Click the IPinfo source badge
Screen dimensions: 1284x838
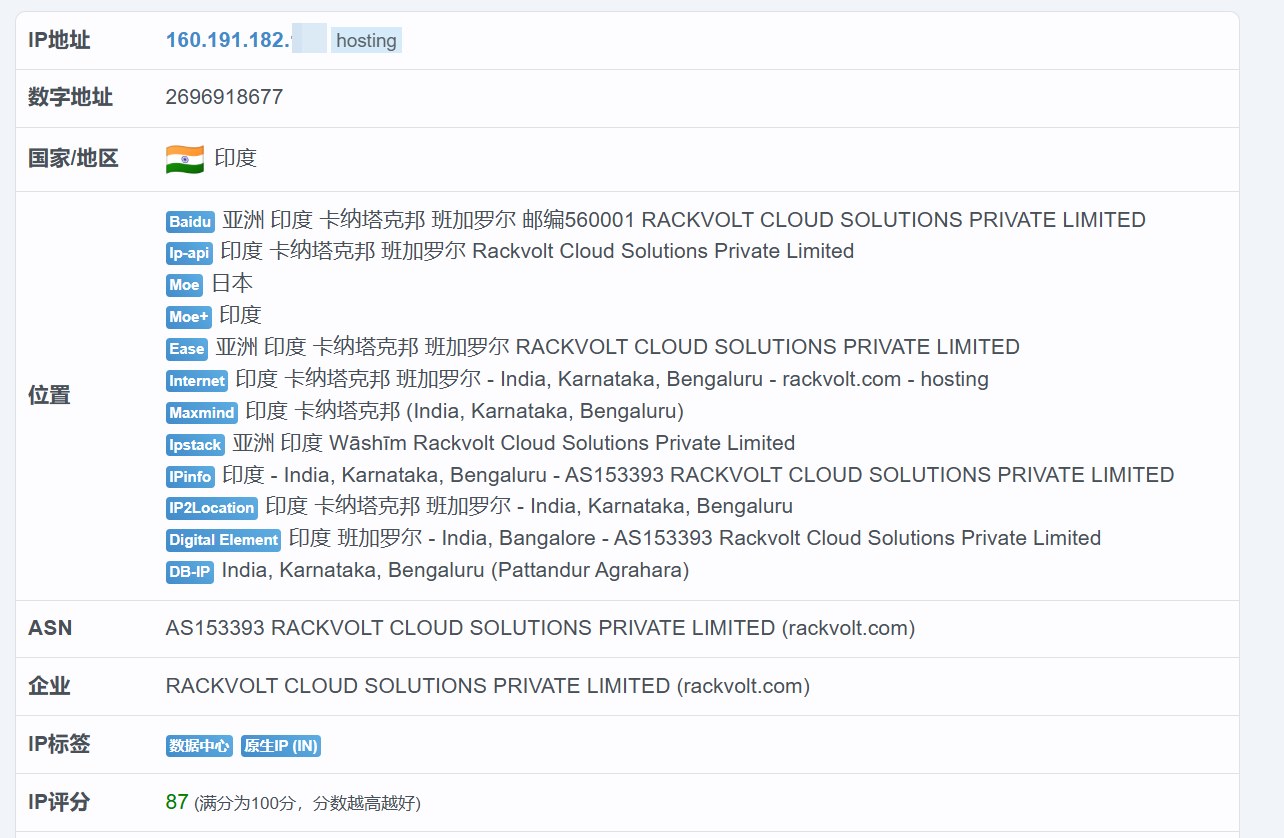click(x=190, y=476)
